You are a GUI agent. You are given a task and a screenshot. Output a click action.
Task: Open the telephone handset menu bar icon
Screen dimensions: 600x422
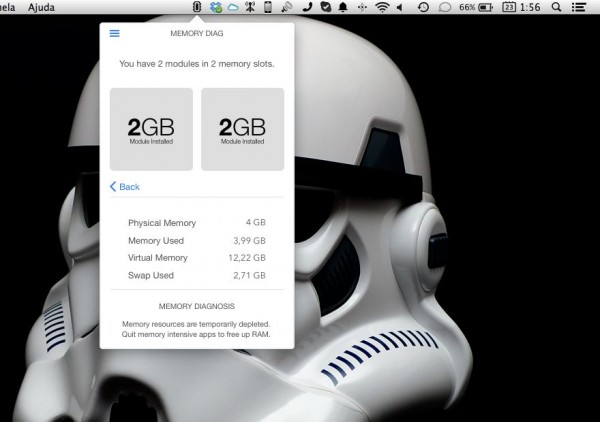click(x=307, y=7)
